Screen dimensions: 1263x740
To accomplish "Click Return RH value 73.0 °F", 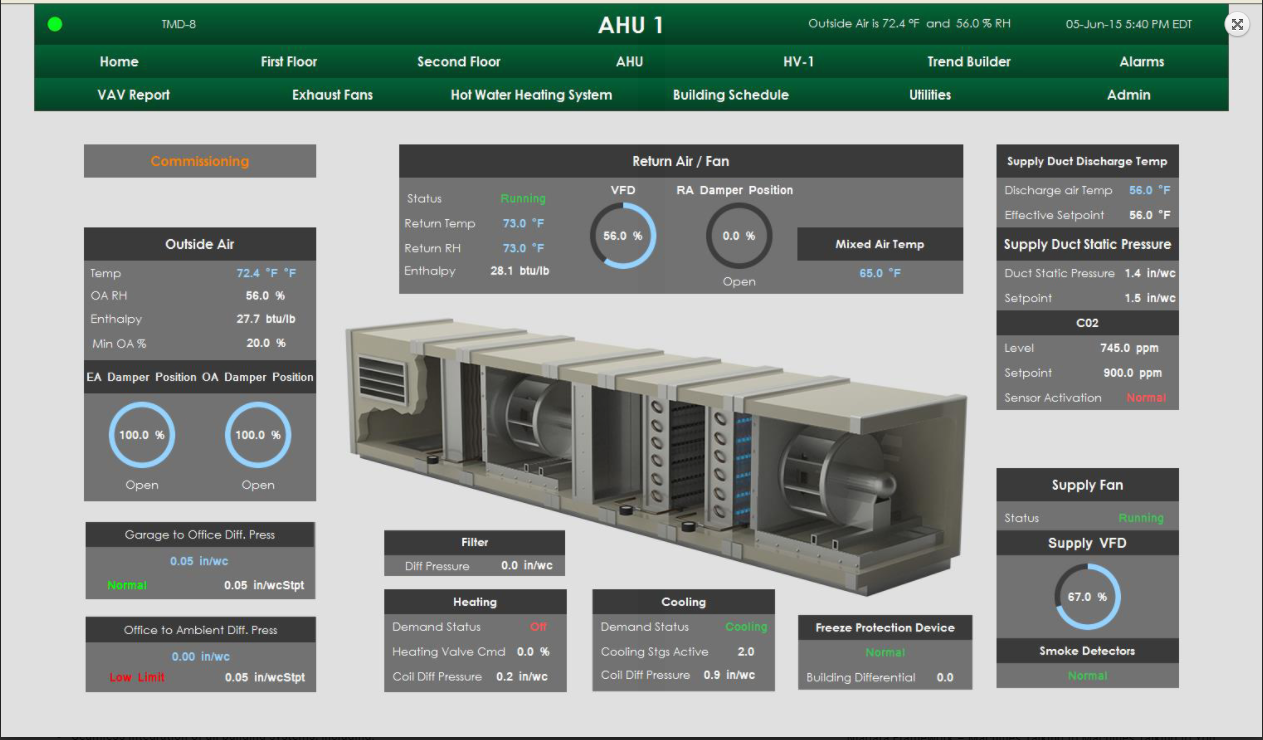I will tap(523, 248).
